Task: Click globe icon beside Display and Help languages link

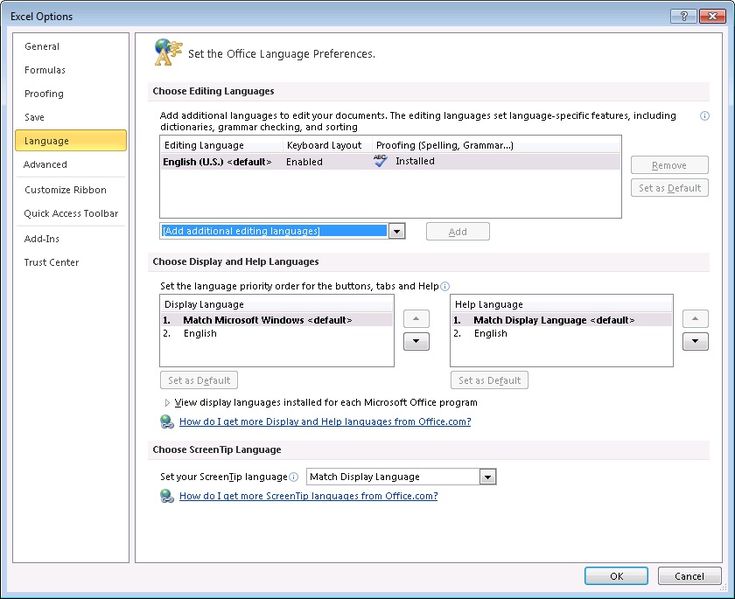Action: click(x=167, y=421)
